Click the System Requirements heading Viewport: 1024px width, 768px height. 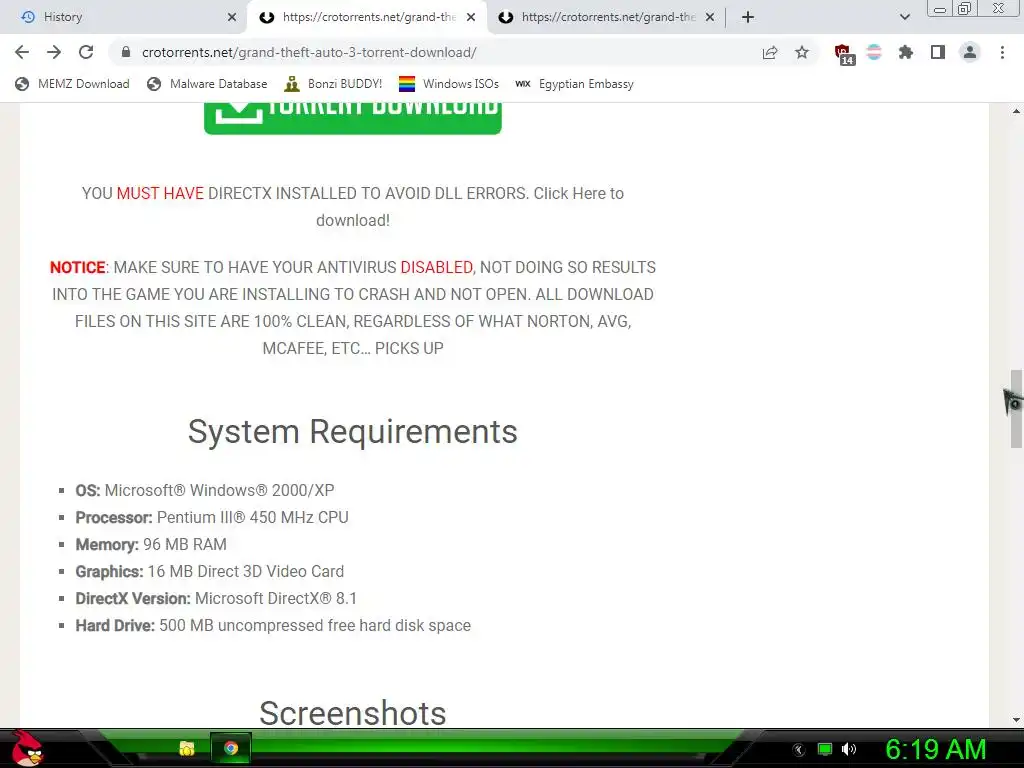point(353,432)
